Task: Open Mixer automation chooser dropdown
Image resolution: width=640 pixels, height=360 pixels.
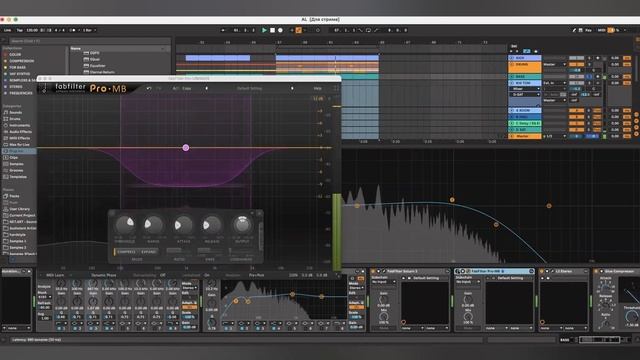Action: 525,89
